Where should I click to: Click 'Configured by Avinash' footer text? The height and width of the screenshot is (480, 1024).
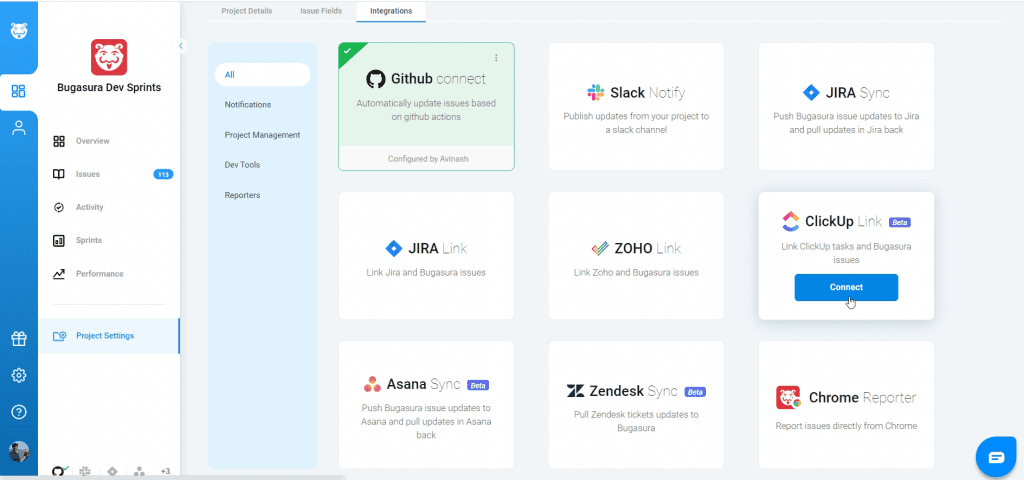426,159
